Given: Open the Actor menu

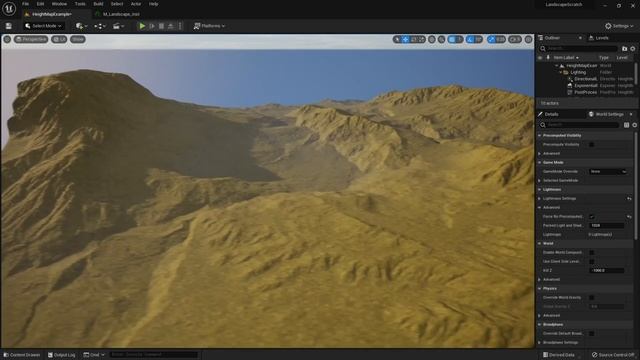Looking at the screenshot, I should [x=136, y=4].
